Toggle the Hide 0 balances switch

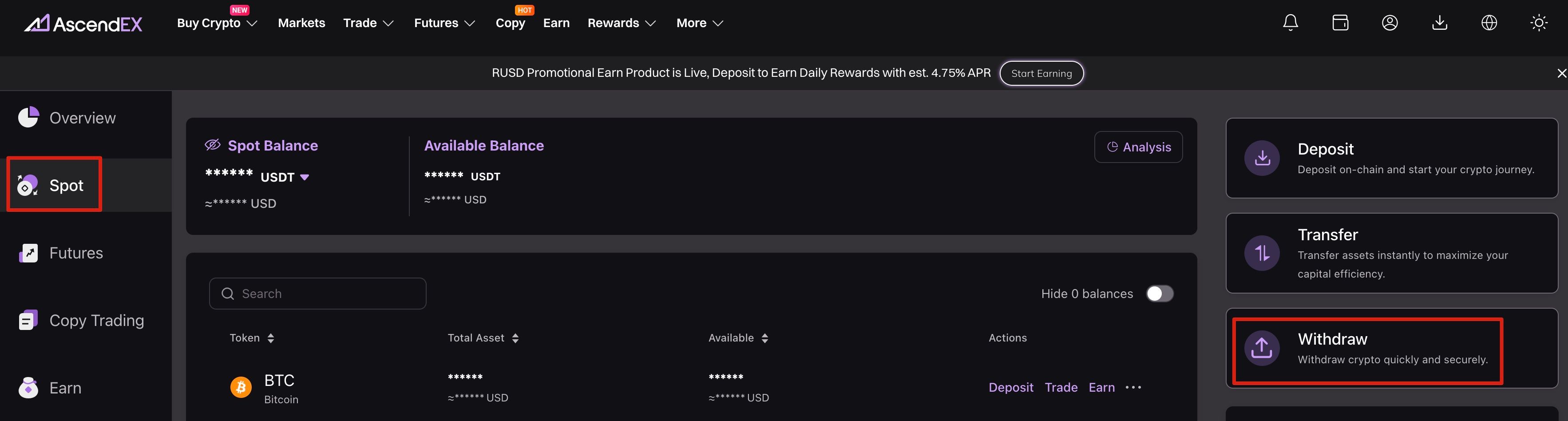(1159, 294)
